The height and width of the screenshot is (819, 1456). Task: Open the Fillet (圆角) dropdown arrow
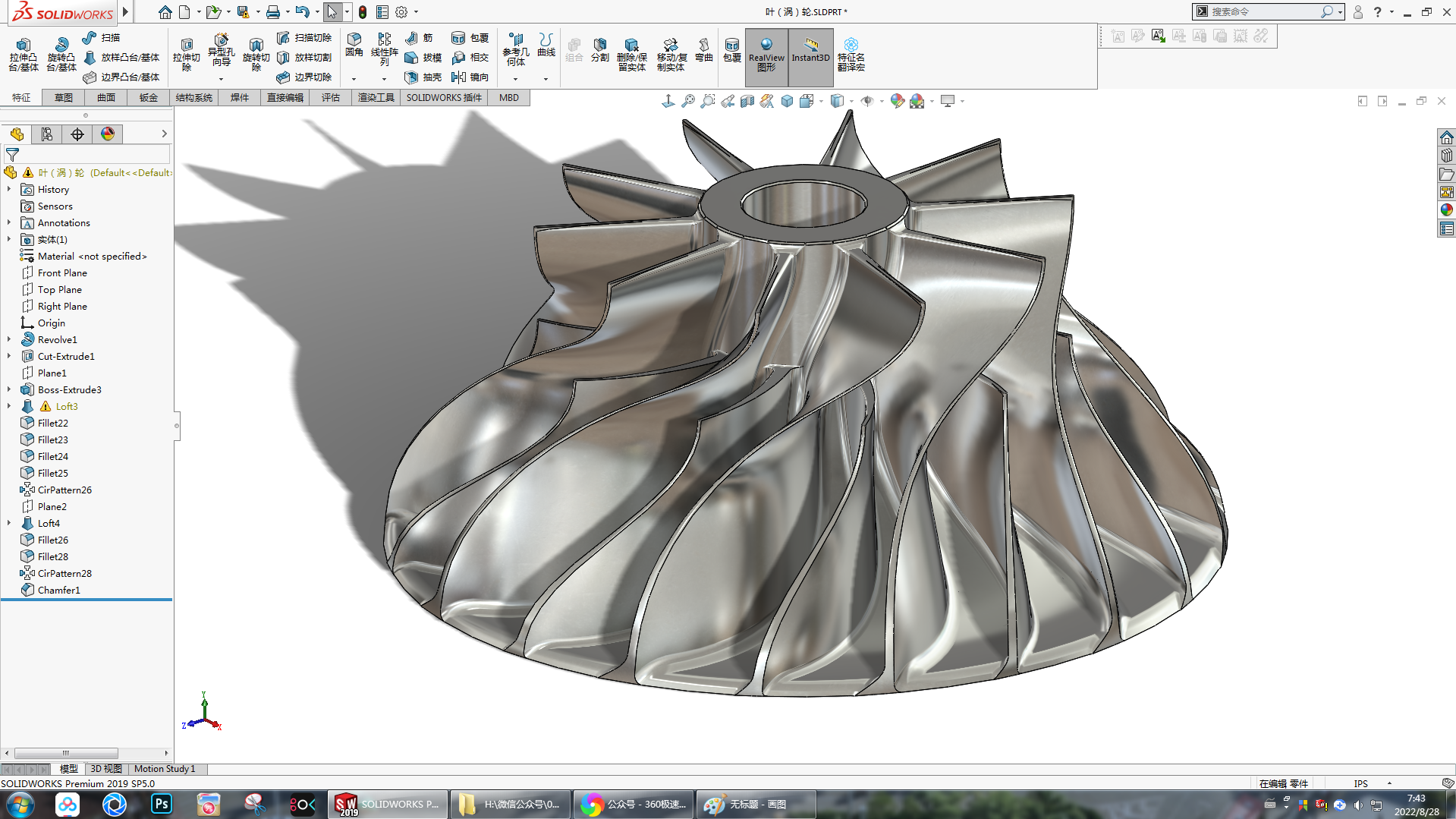354,79
